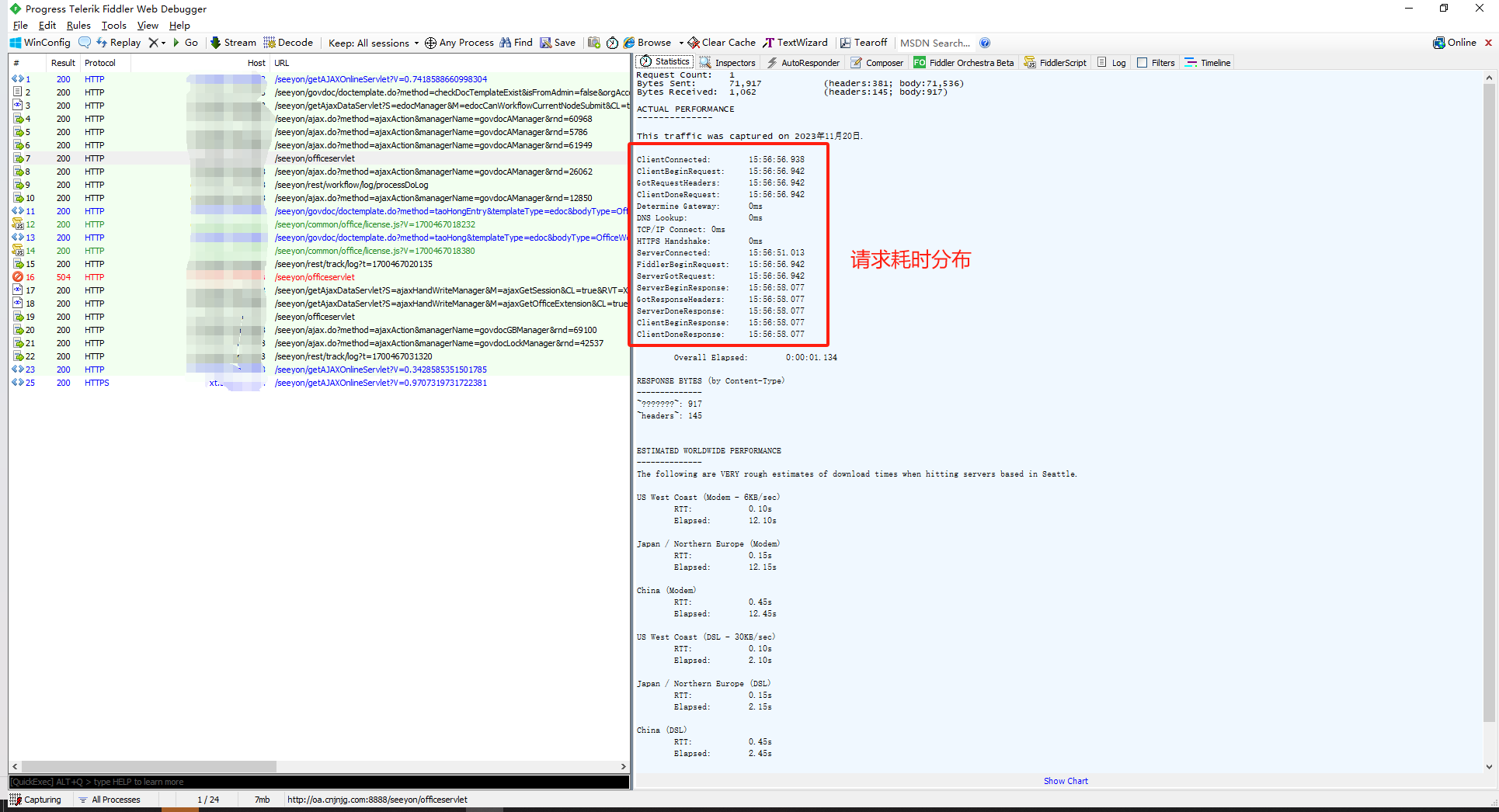The width and height of the screenshot is (1499, 812).
Task: Click the camera screenshot icon in toolbar
Action: [x=594, y=43]
